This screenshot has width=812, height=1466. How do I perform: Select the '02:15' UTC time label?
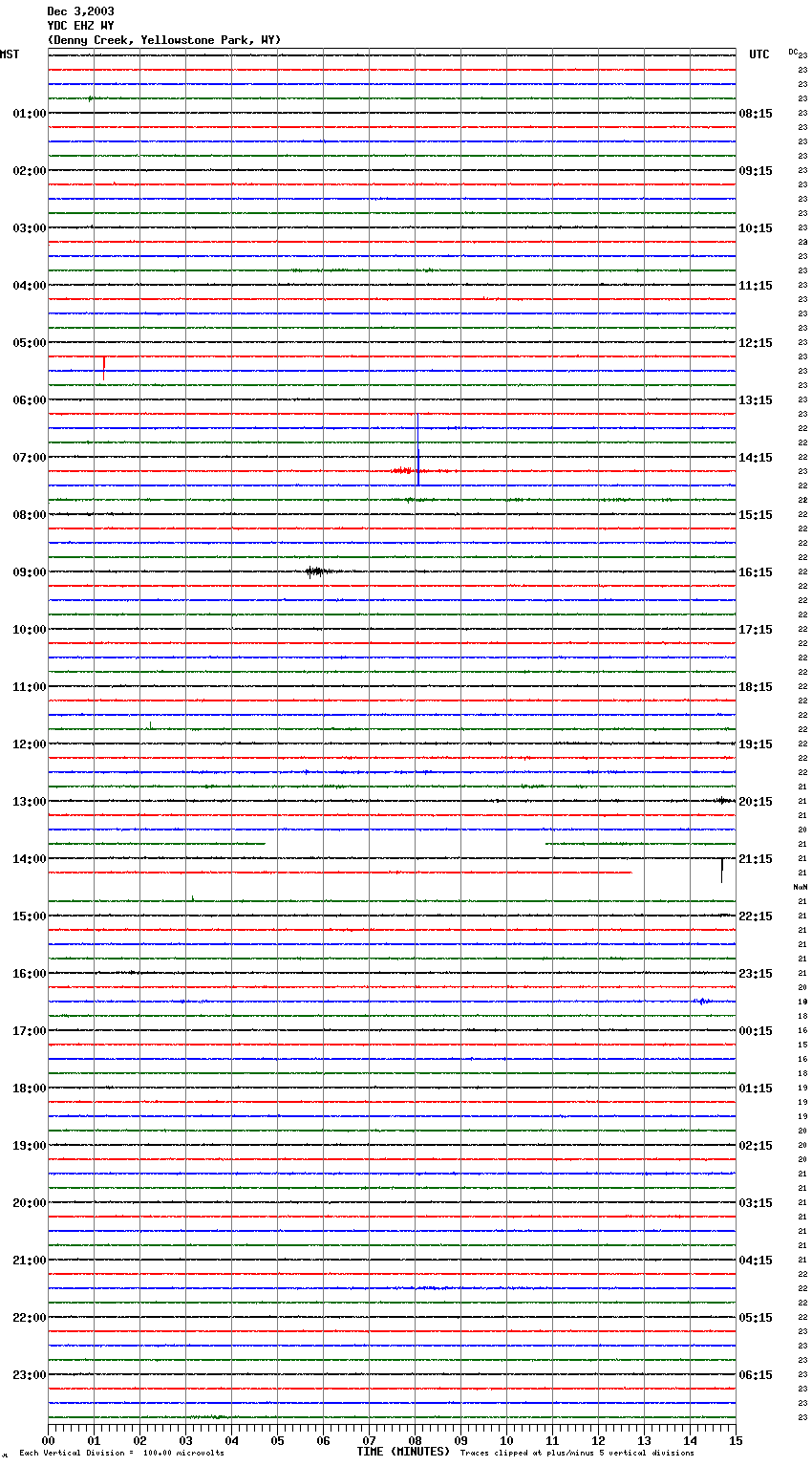click(756, 1146)
